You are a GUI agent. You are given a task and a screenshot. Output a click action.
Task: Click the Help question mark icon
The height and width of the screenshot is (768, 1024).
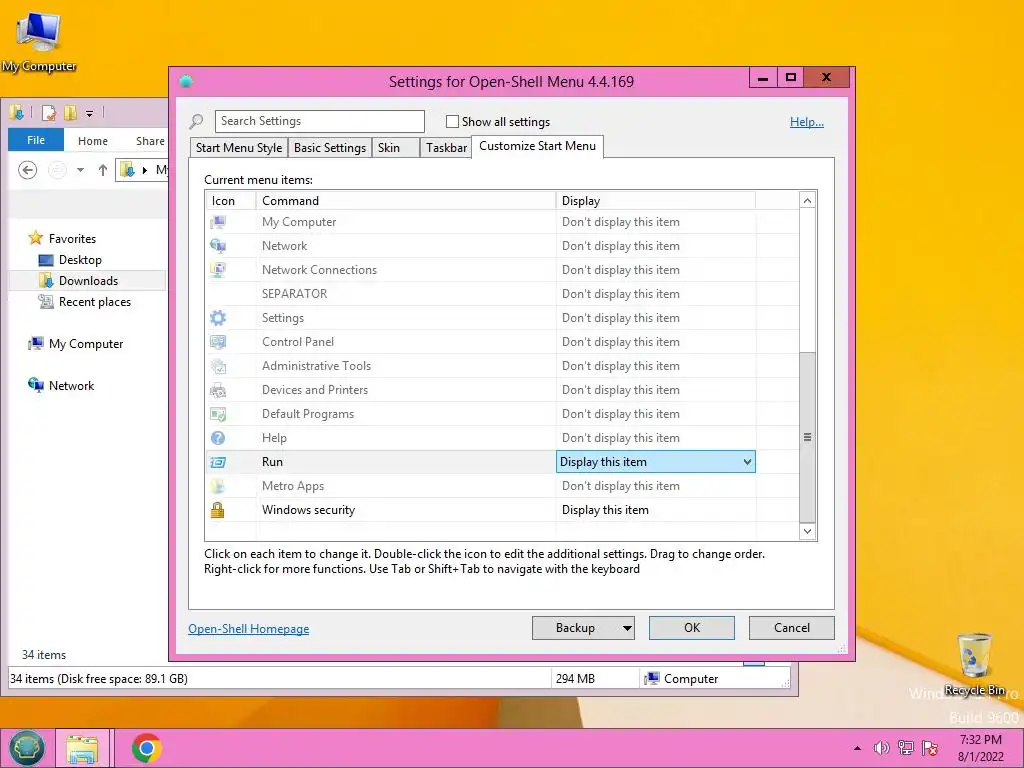pos(218,438)
